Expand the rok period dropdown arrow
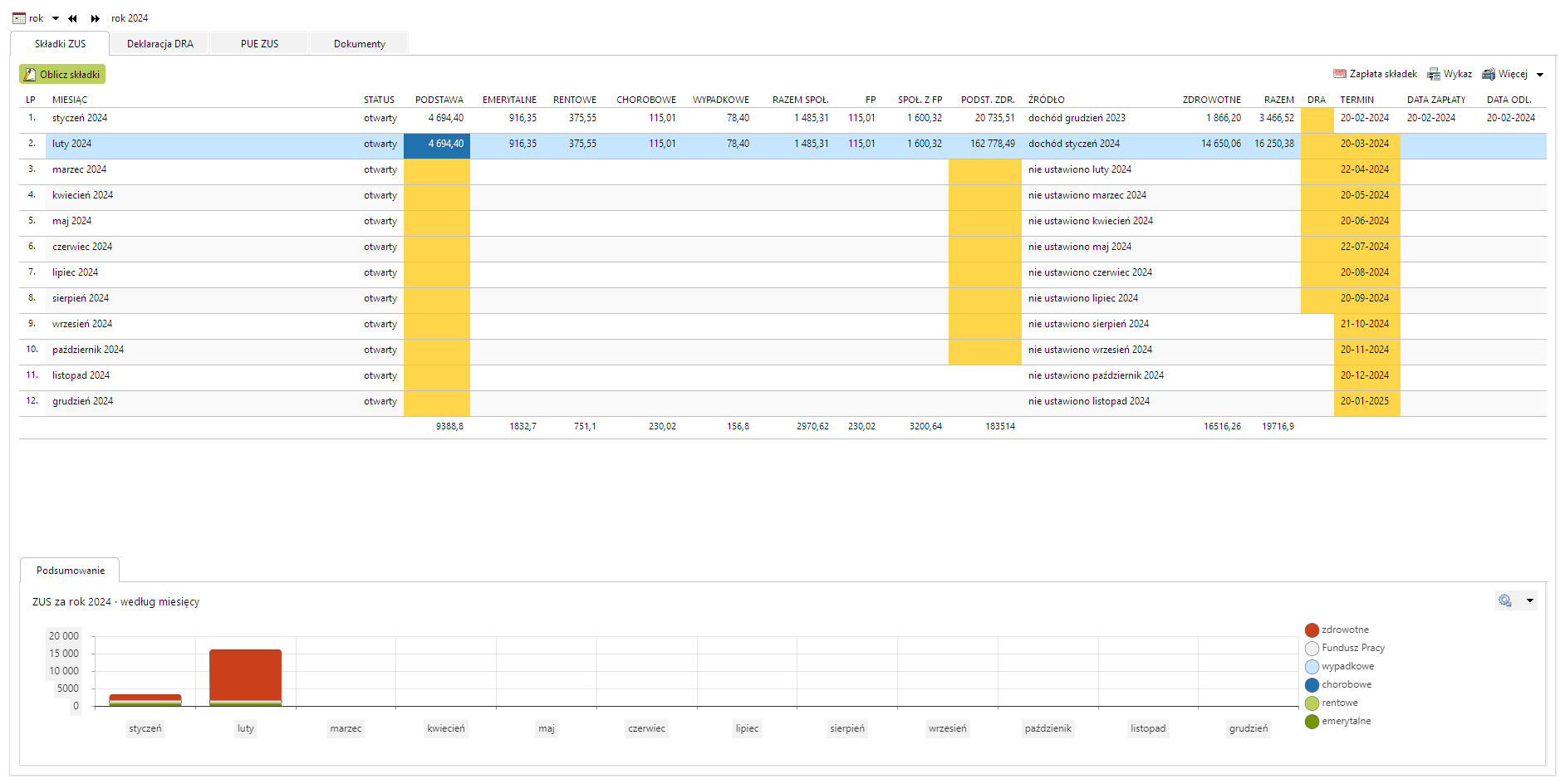The image size is (1565, 784). (x=56, y=18)
